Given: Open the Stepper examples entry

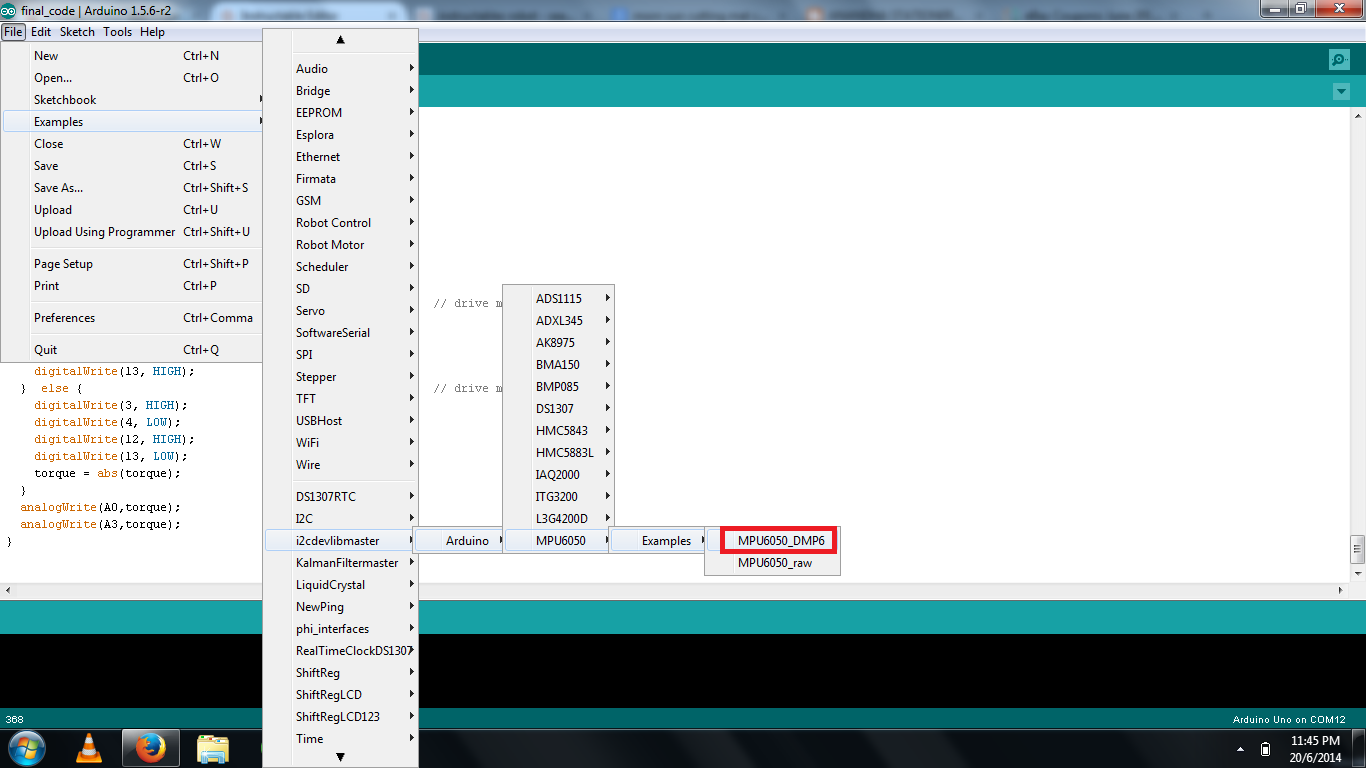Looking at the screenshot, I should (x=341, y=377).
